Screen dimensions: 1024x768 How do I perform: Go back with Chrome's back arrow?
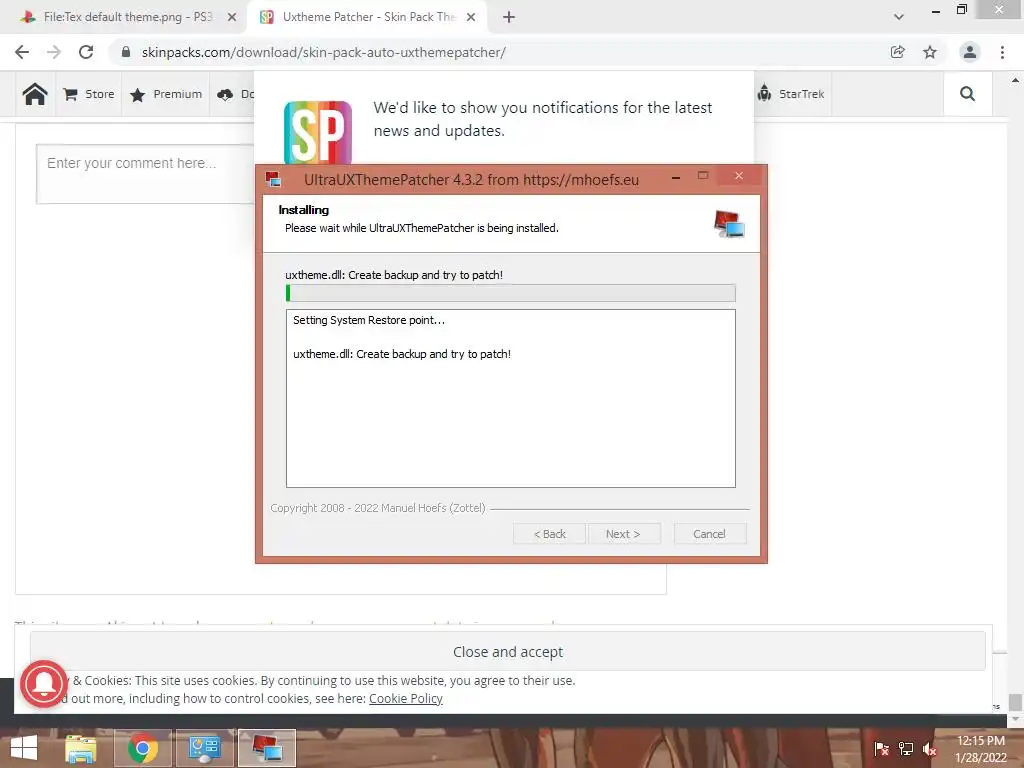point(22,52)
